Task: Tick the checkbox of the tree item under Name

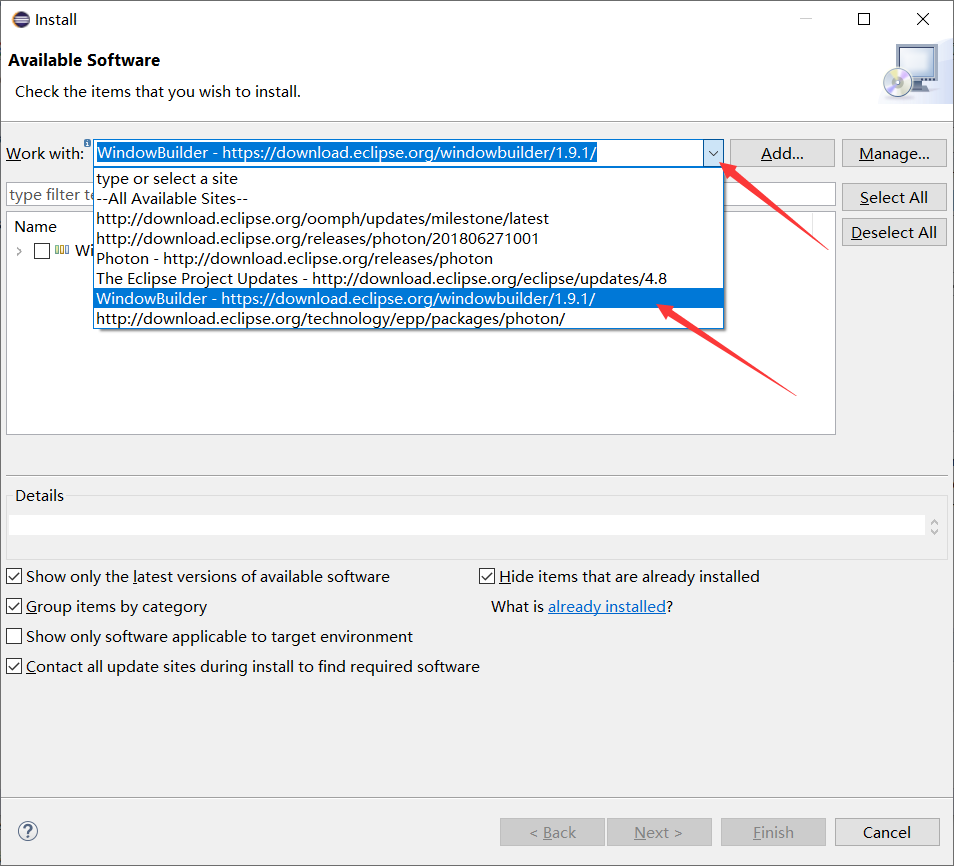Action: point(42,251)
